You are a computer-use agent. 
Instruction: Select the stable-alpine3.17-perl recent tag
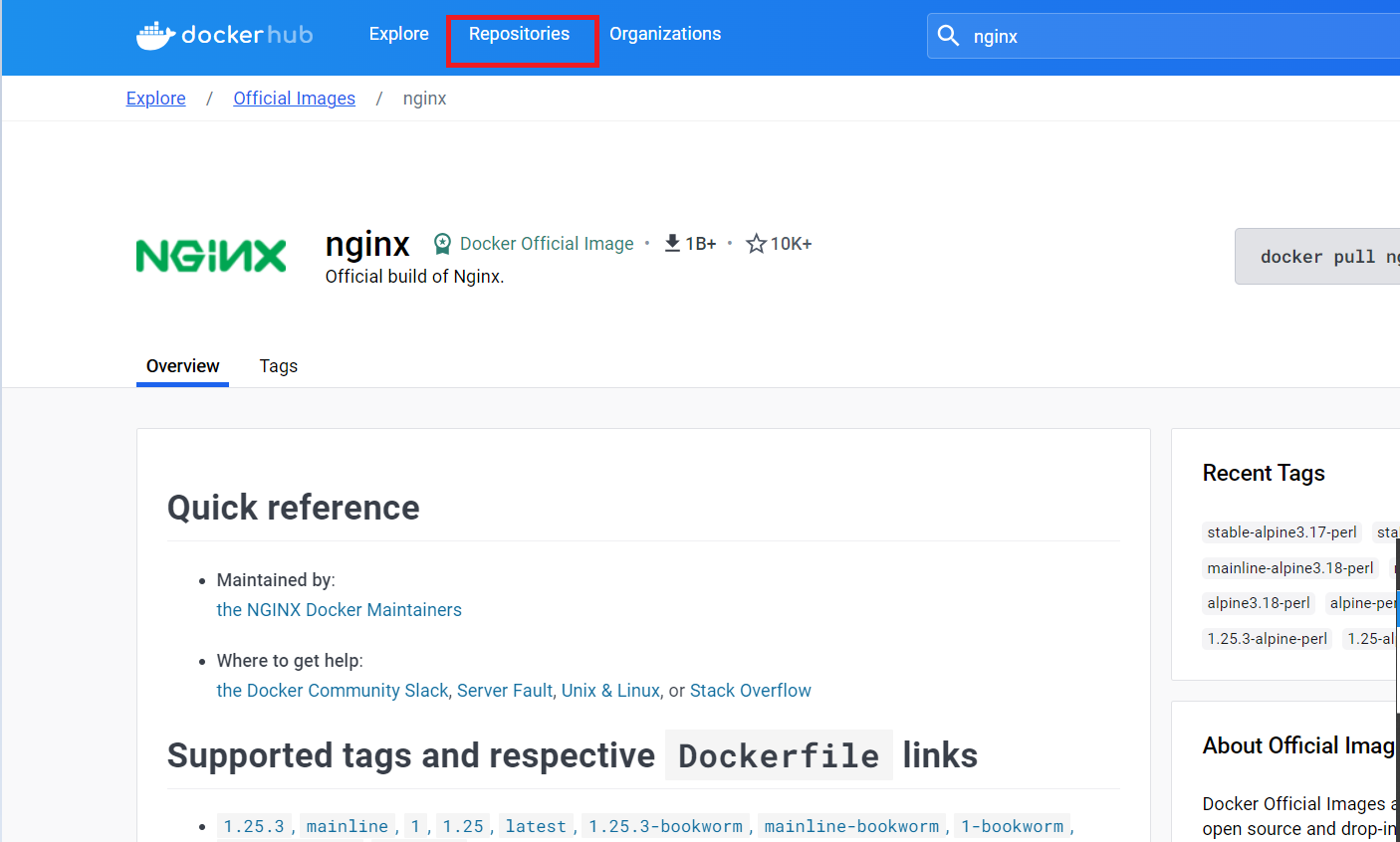[1283, 532]
